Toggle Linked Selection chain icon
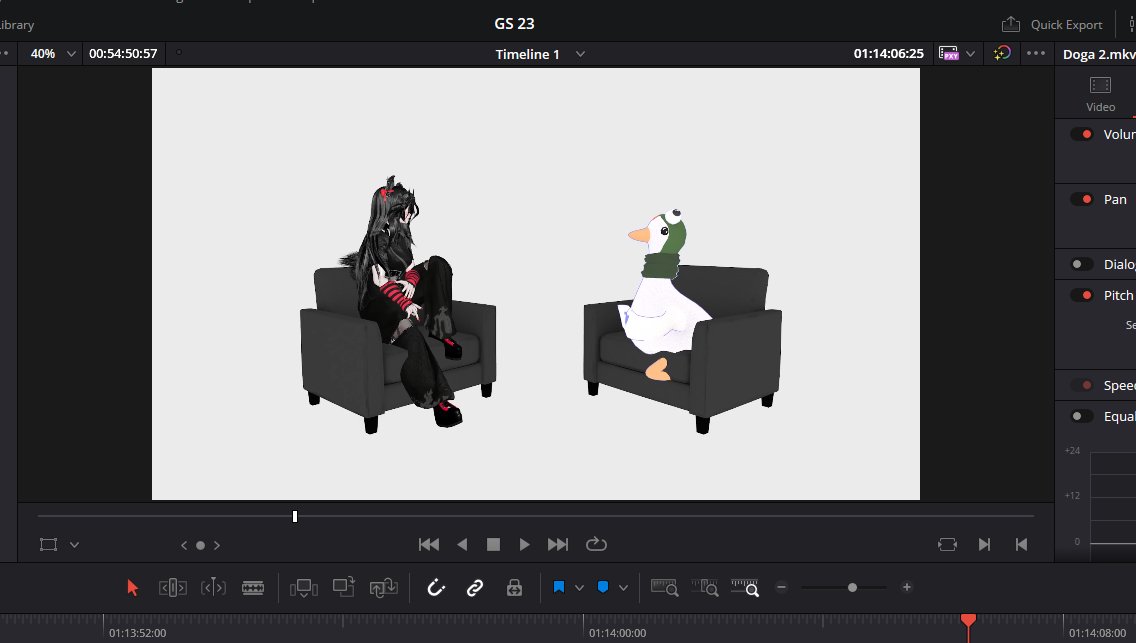The width and height of the screenshot is (1136, 643). 475,587
